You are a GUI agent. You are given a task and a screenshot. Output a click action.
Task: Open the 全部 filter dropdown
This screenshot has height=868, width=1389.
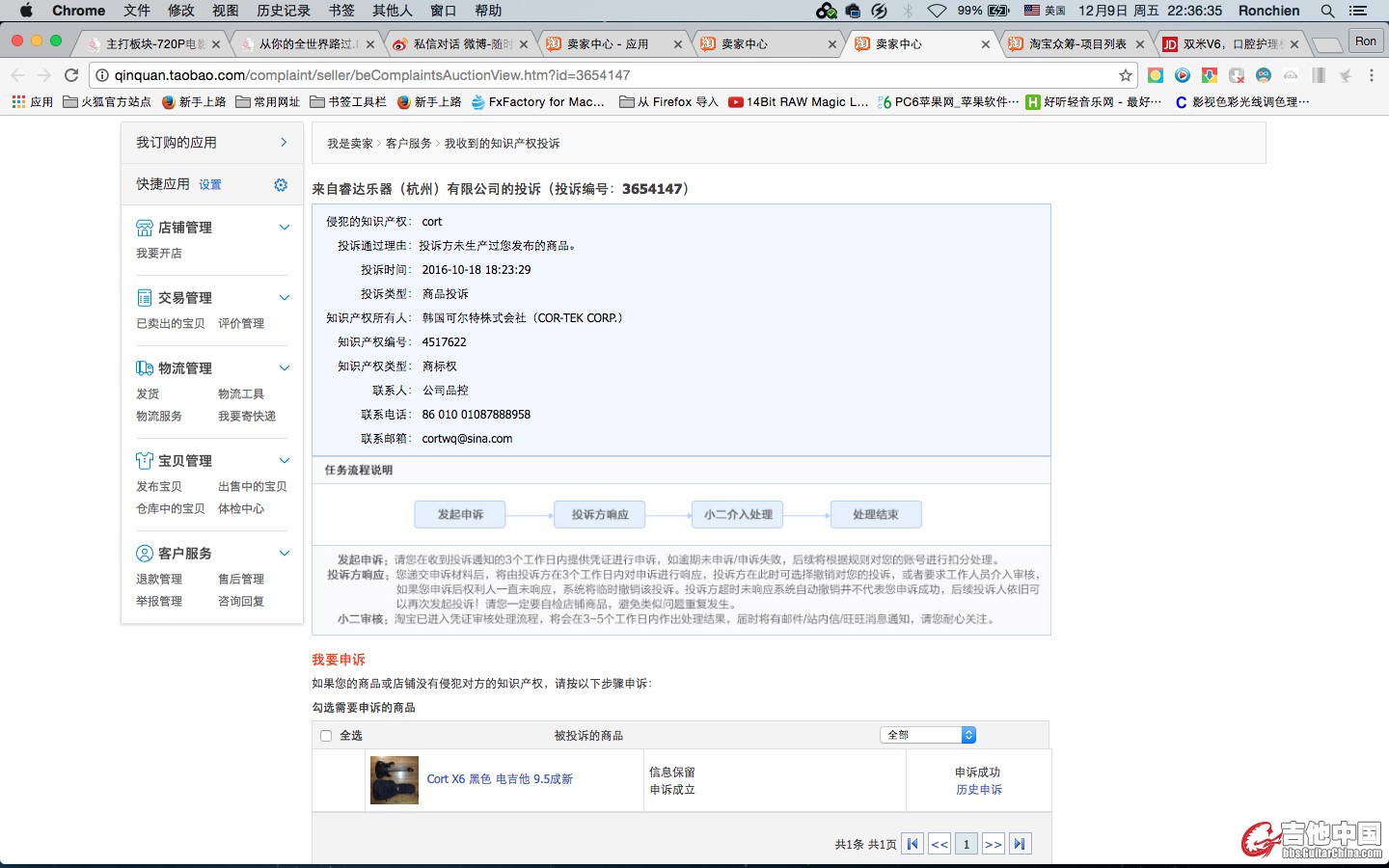928,735
